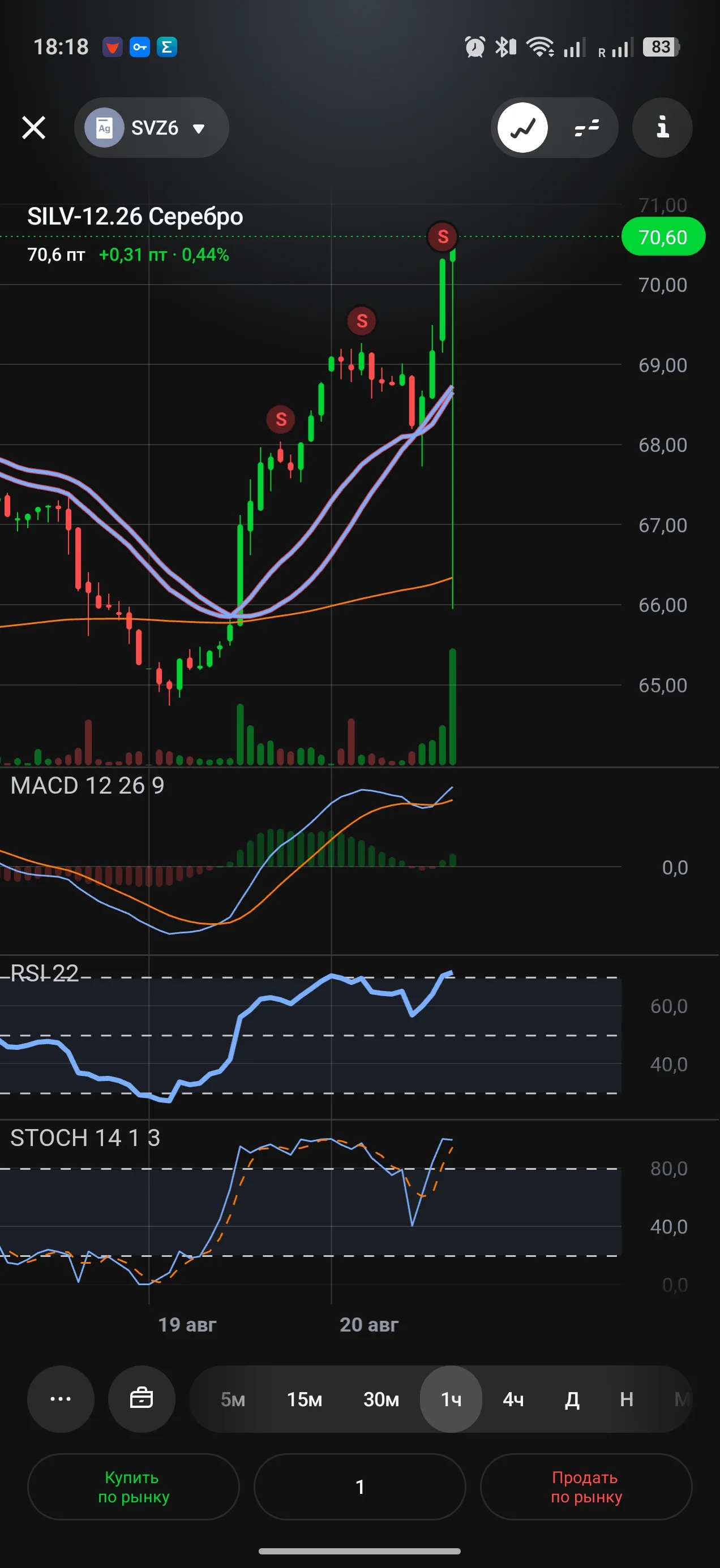Tap the 70,6 пт price value
This screenshot has height=1568, width=720.
point(56,255)
